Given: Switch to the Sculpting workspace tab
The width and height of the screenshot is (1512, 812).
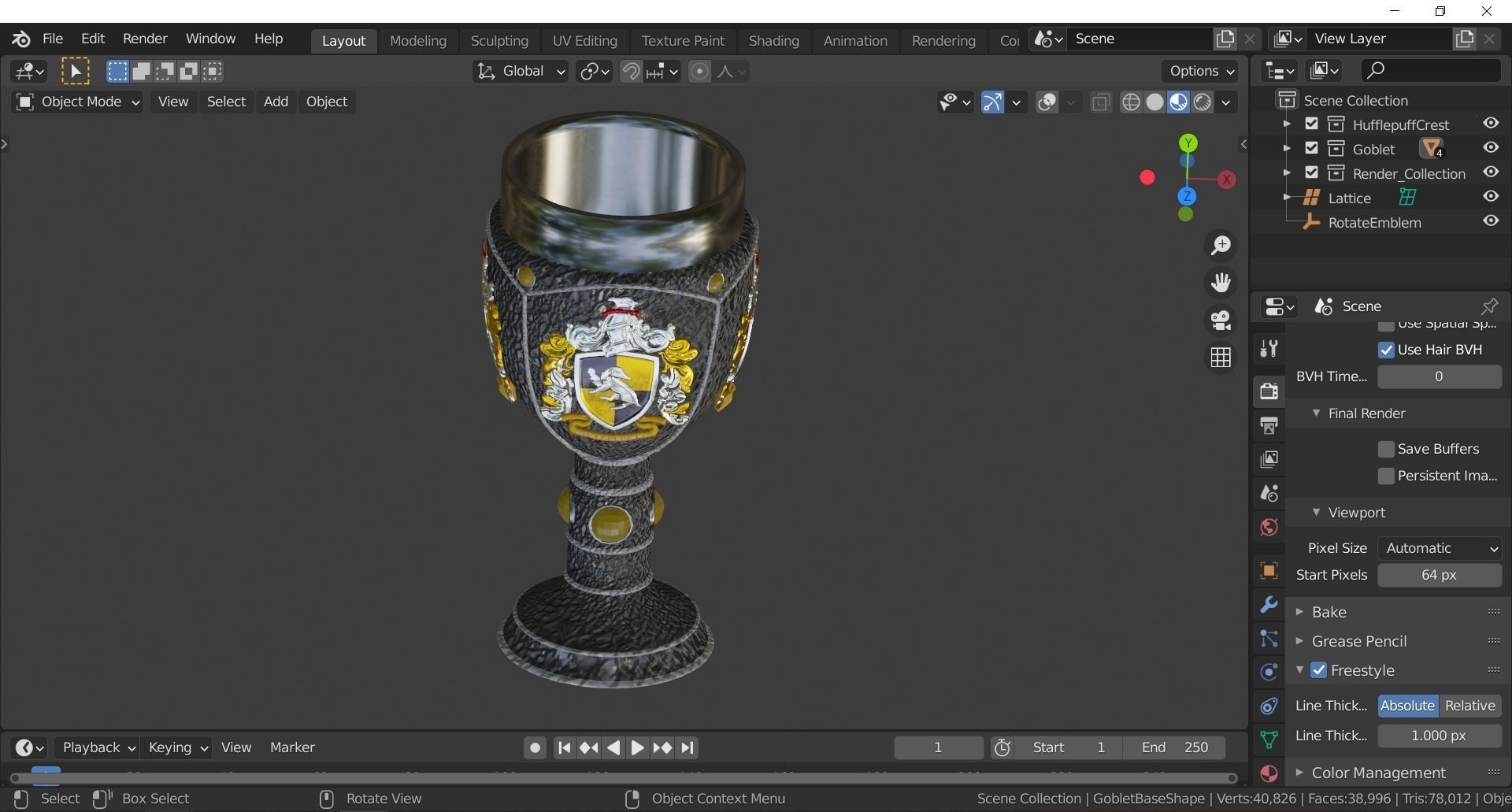Looking at the screenshot, I should coord(499,40).
